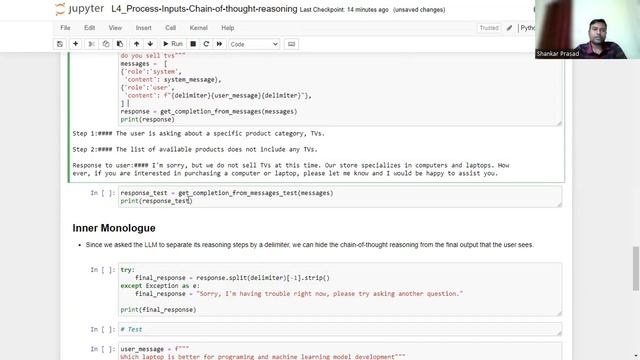The height and width of the screenshot is (360, 640).
Task: Click the Trusted notebook button
Action: [489, 28]
